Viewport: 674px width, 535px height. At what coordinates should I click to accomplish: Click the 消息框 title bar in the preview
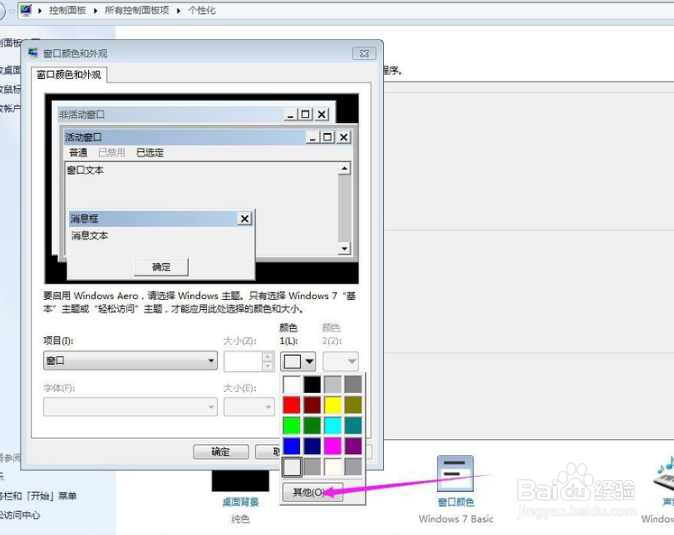(x=153, y=219)
